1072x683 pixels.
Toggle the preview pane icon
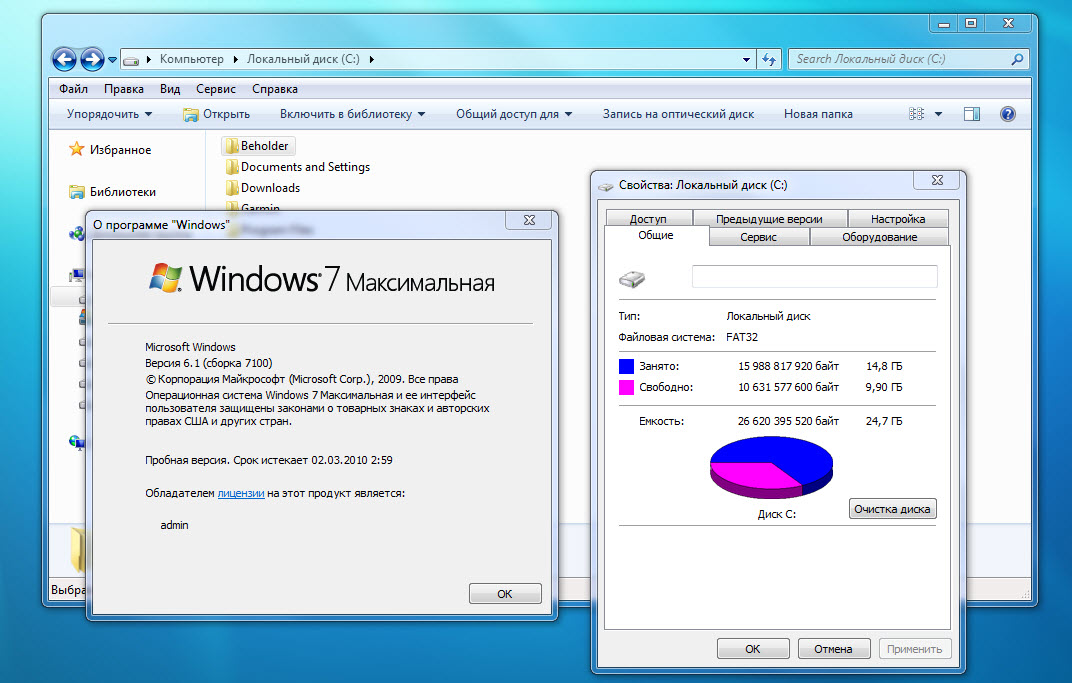point(971,114)
